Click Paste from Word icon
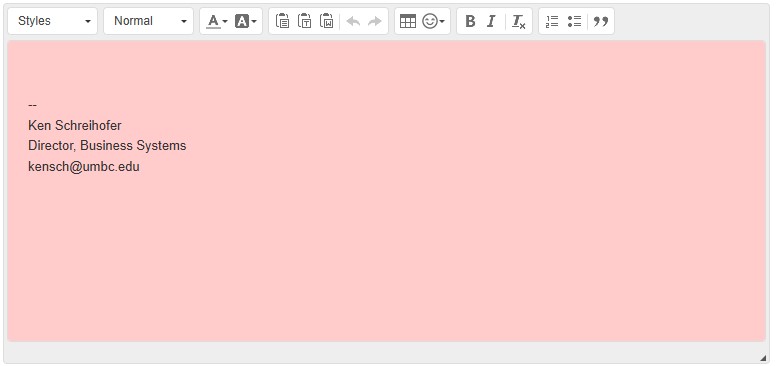Image resolution: width=779 pixels, height=366 pixels. tap(326, 21)
